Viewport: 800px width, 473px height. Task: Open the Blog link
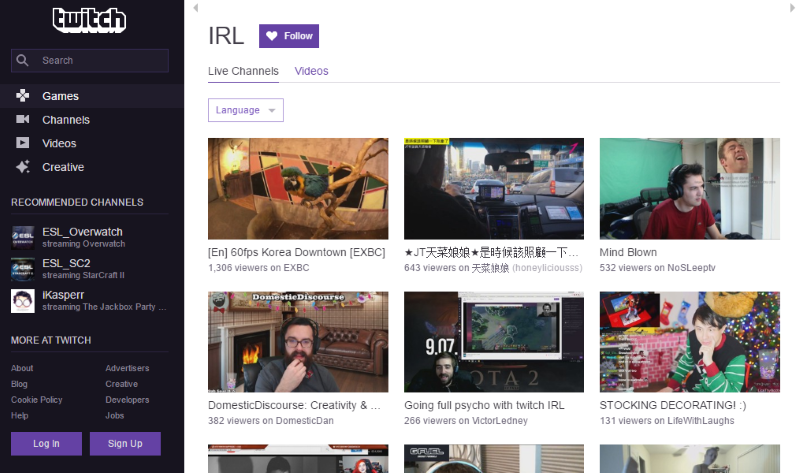click(x=19, y=384)
